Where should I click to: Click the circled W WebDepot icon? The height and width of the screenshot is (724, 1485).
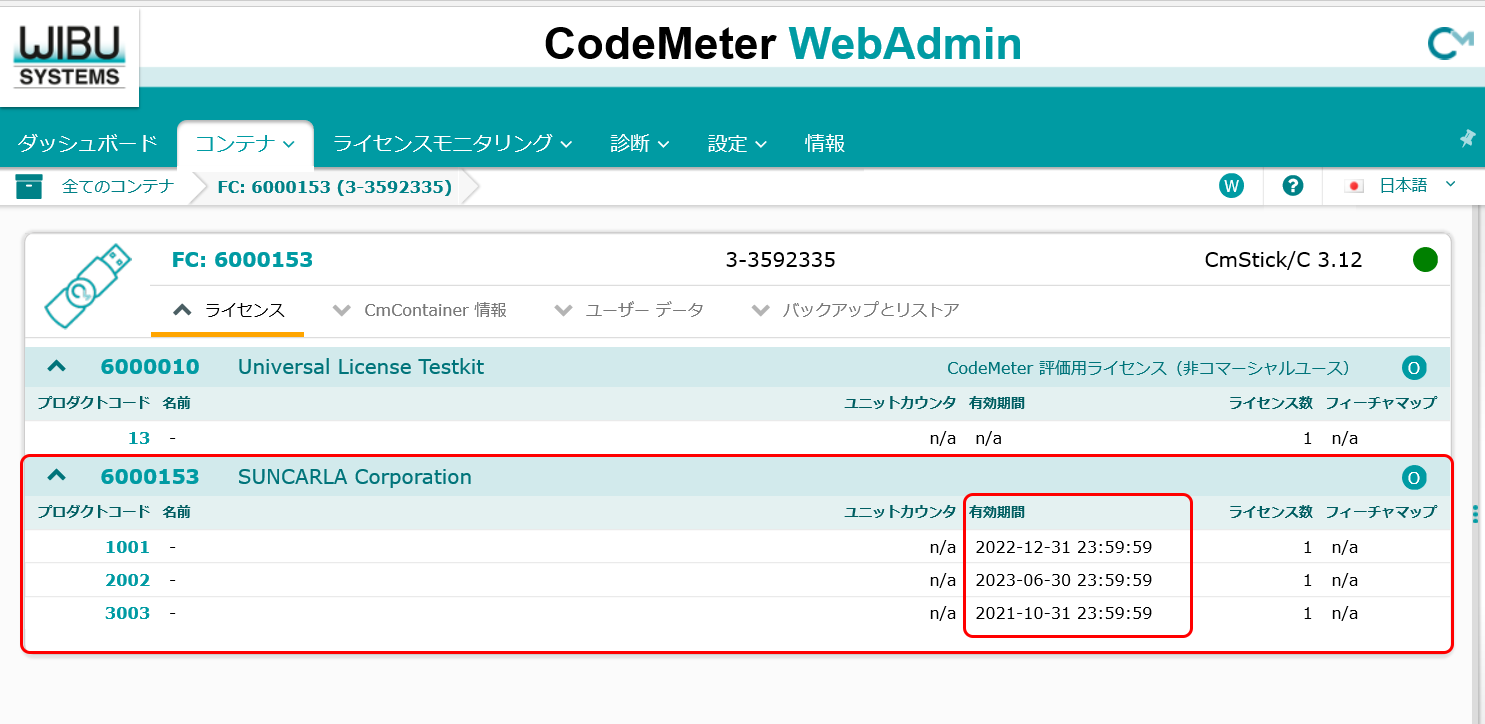click(1232, 186)
